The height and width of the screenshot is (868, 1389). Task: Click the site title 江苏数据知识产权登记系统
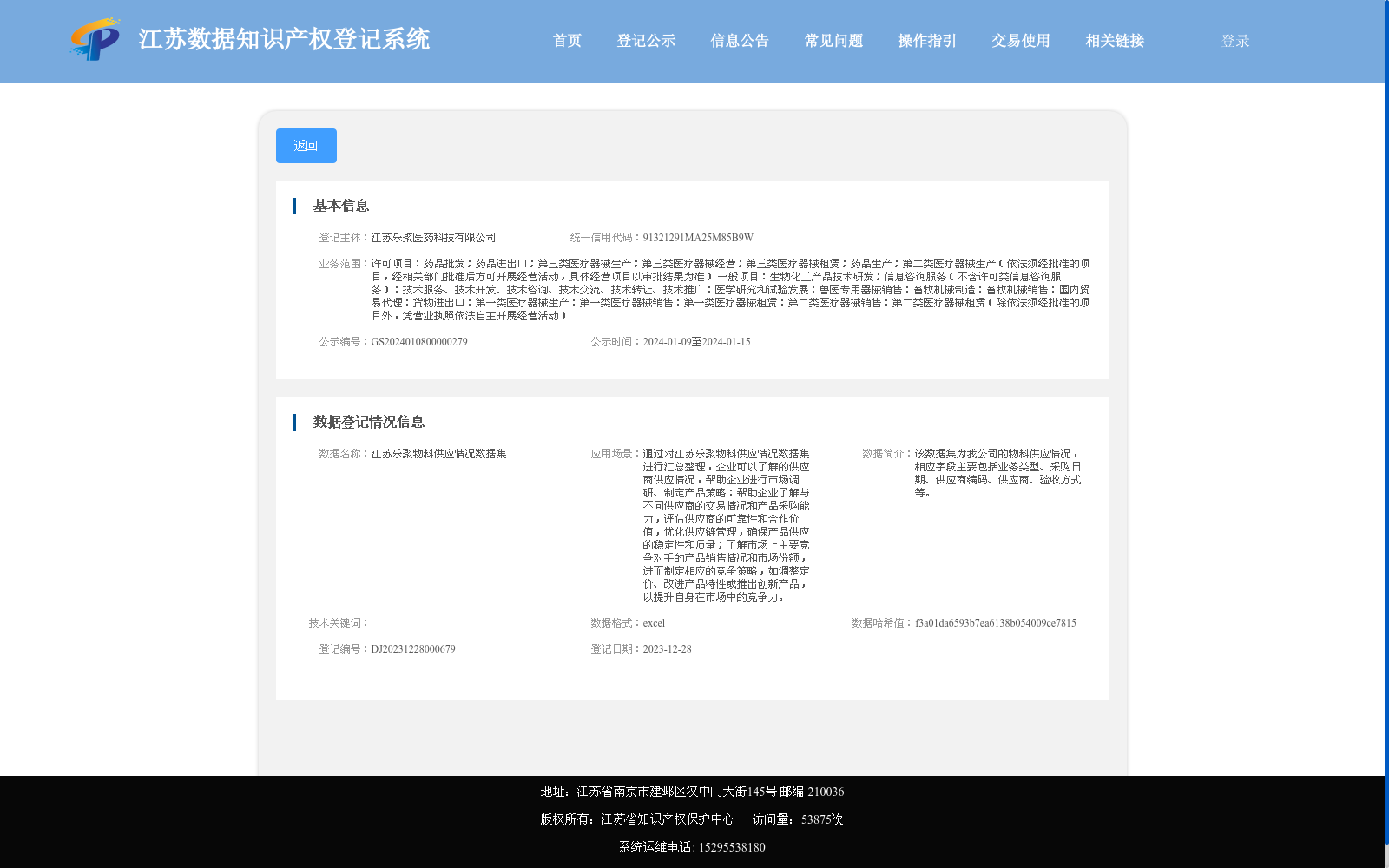coord(284,39)
